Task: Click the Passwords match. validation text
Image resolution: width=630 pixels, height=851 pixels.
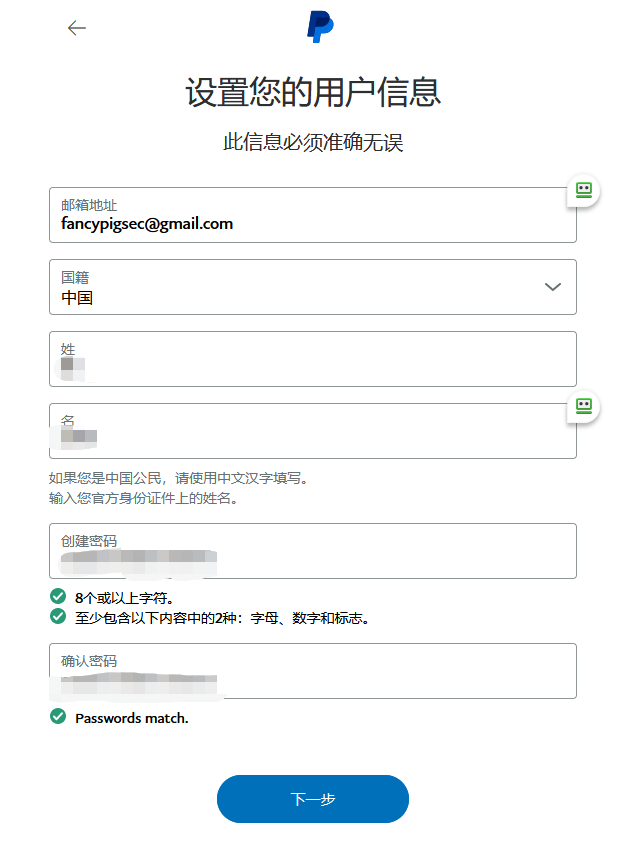Action: pyautogui.click(x=132, y=718)
